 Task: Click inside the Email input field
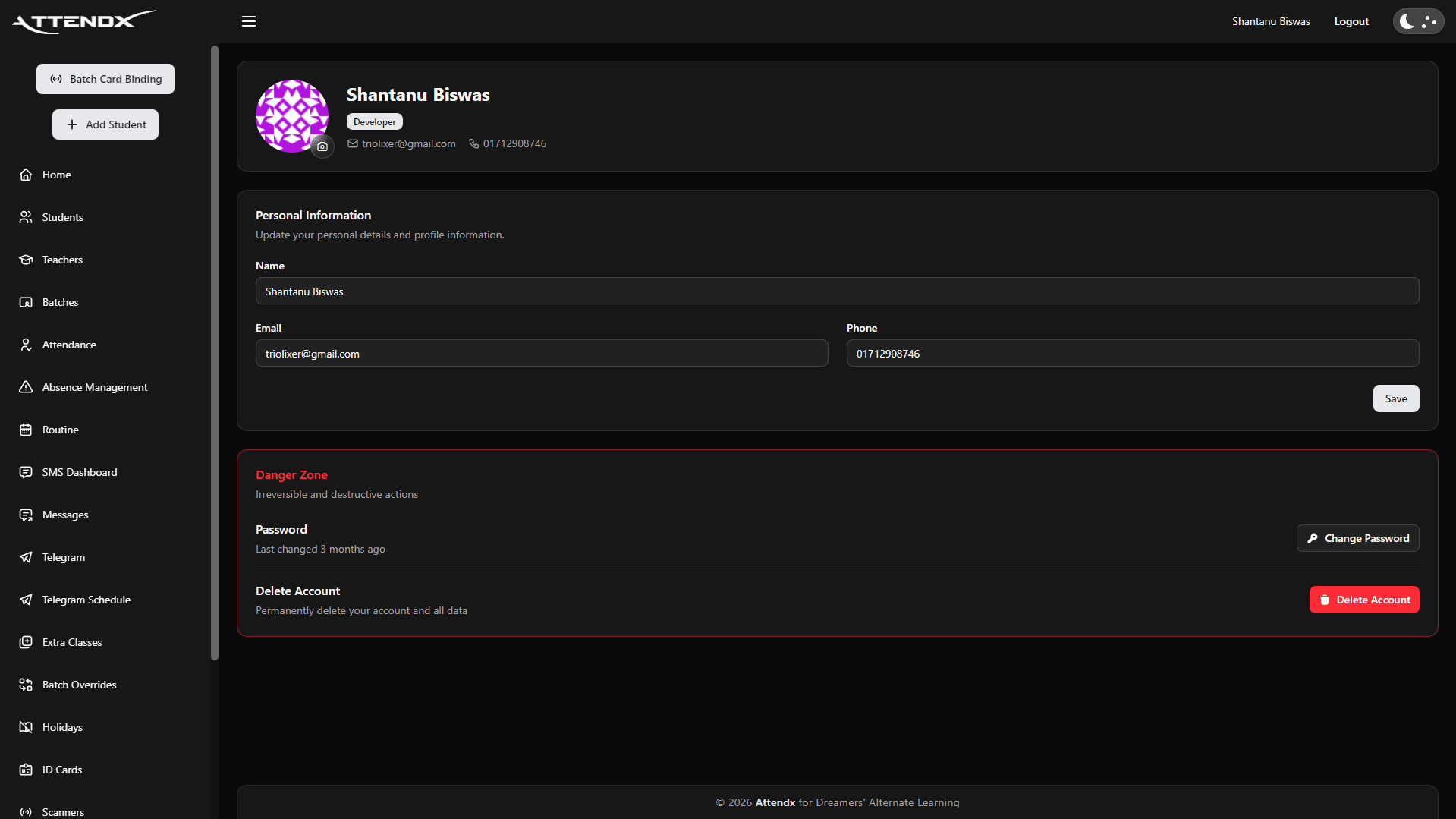point(541,353)
